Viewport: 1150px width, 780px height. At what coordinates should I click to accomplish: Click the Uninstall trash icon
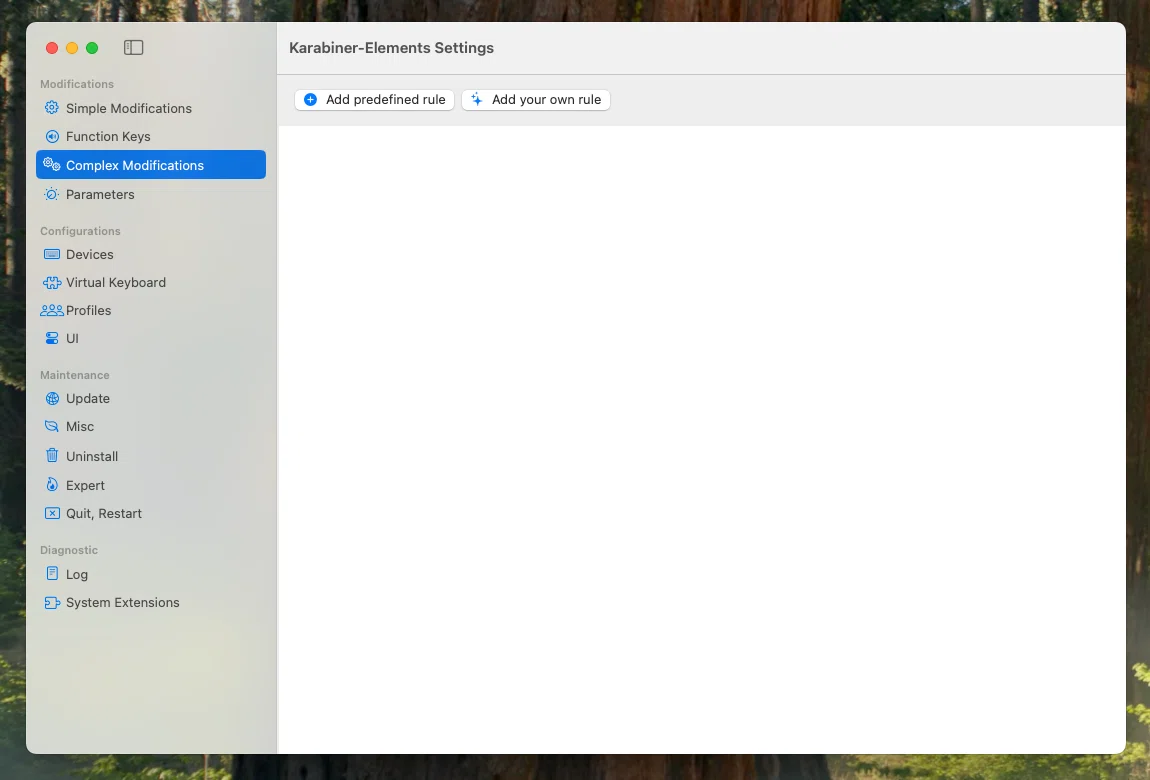51,455
